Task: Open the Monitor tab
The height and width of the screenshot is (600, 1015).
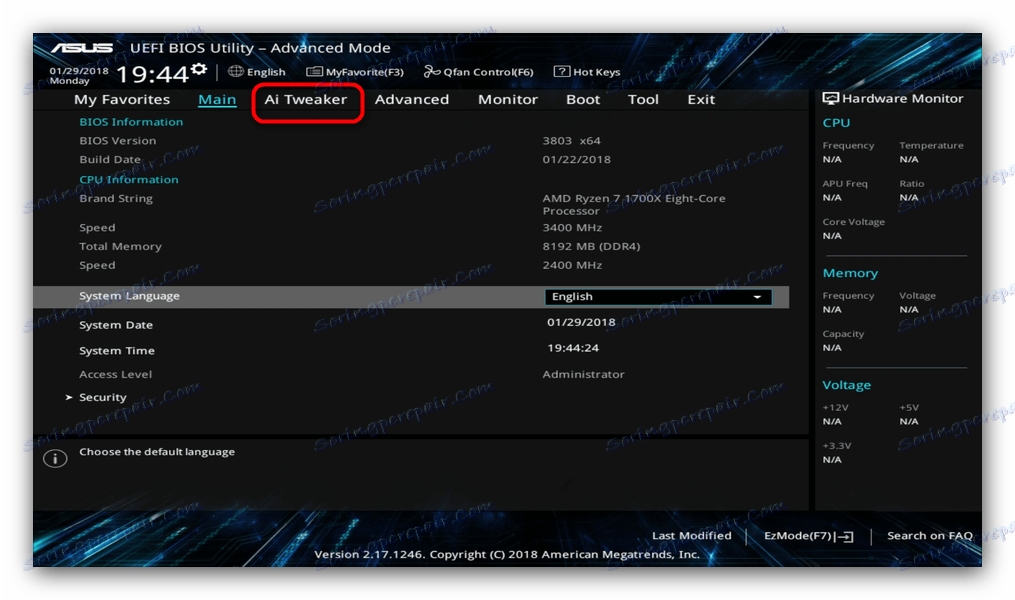Action: 508,100
